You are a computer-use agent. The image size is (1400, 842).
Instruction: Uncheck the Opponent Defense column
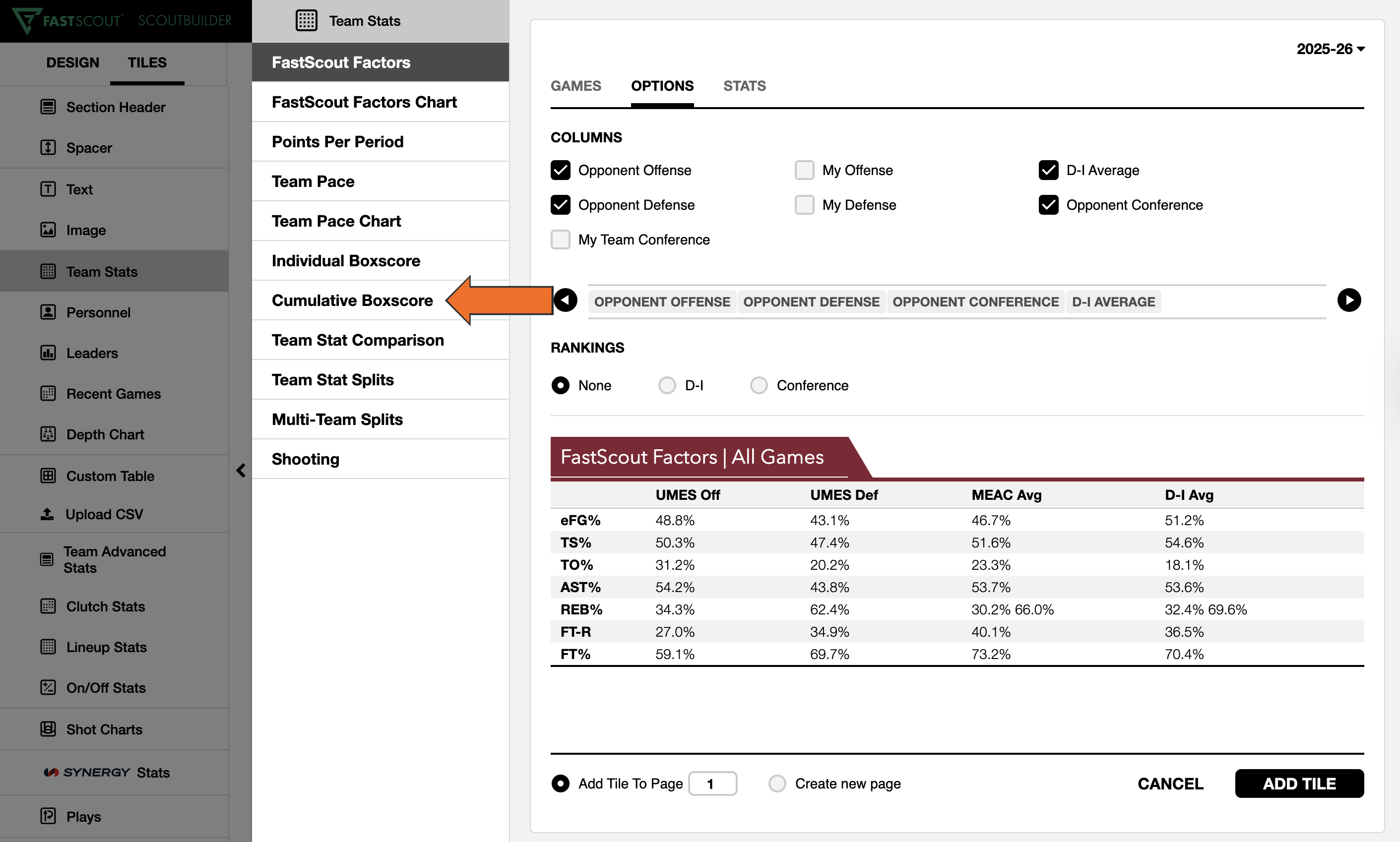[560, 205]
